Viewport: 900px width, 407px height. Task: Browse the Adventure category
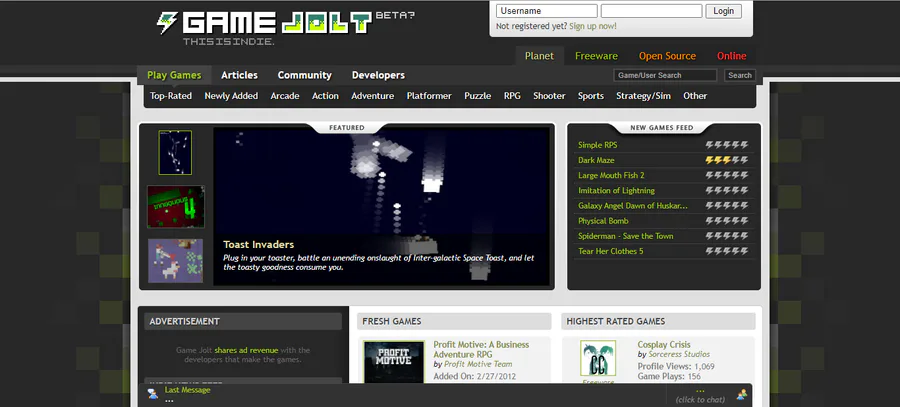click(x=373, y=96)
